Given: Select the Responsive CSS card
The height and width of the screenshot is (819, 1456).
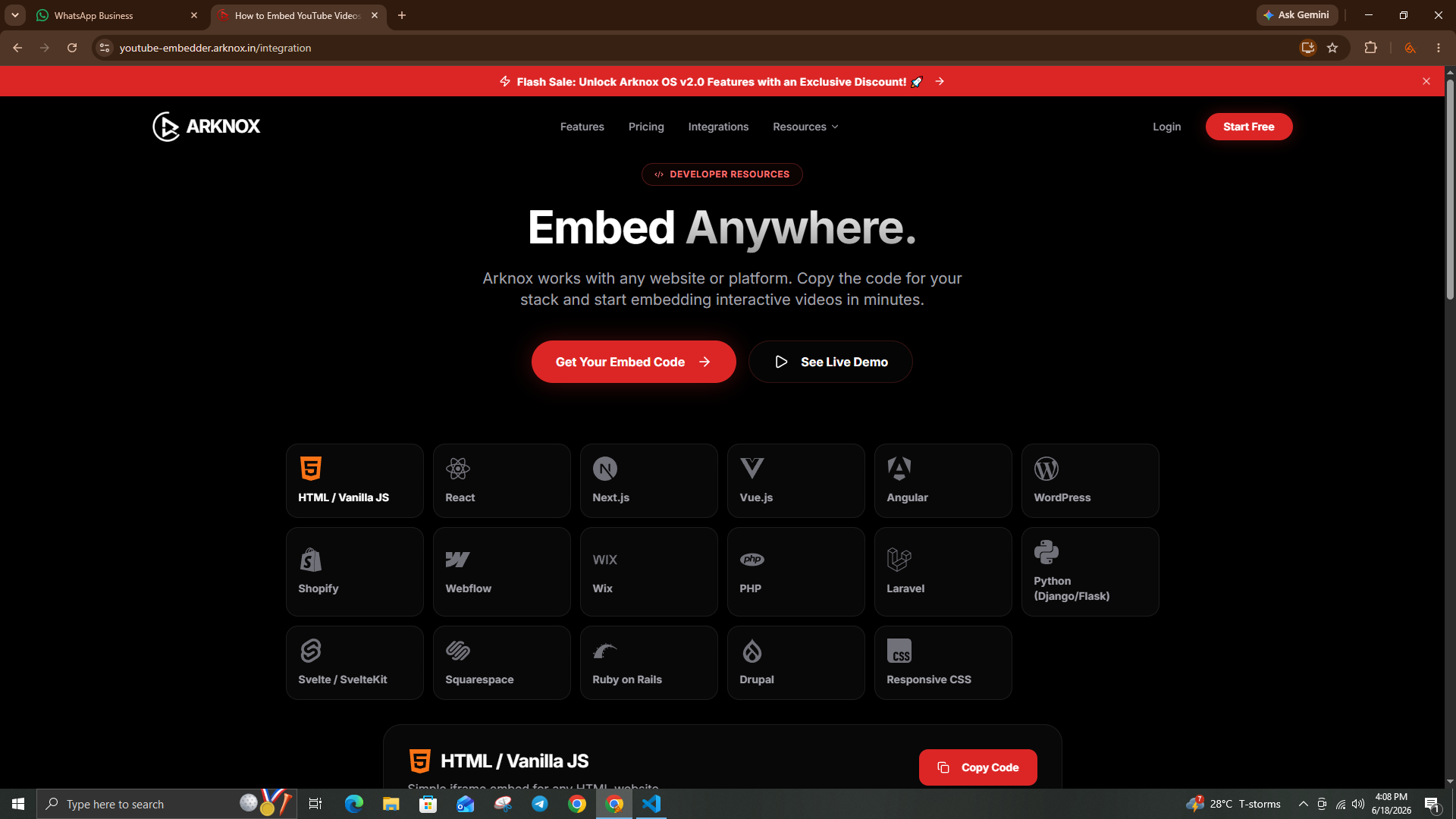Looking at the screenshot, I should click(x=943, y=663).
